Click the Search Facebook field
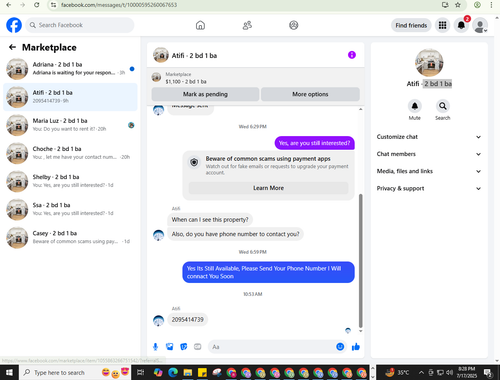The height and width of the screenshot is (380, 500). (x=80, y=25)
